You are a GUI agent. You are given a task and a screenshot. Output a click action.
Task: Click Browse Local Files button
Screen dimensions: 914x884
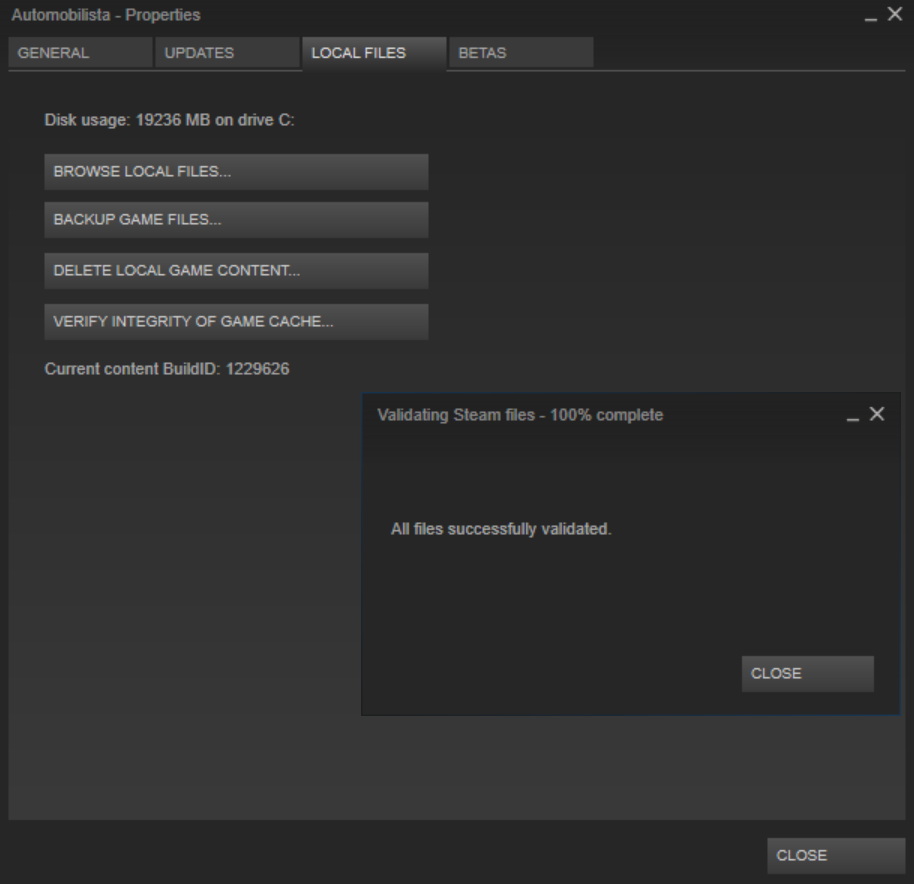click(x=236, y=172)
